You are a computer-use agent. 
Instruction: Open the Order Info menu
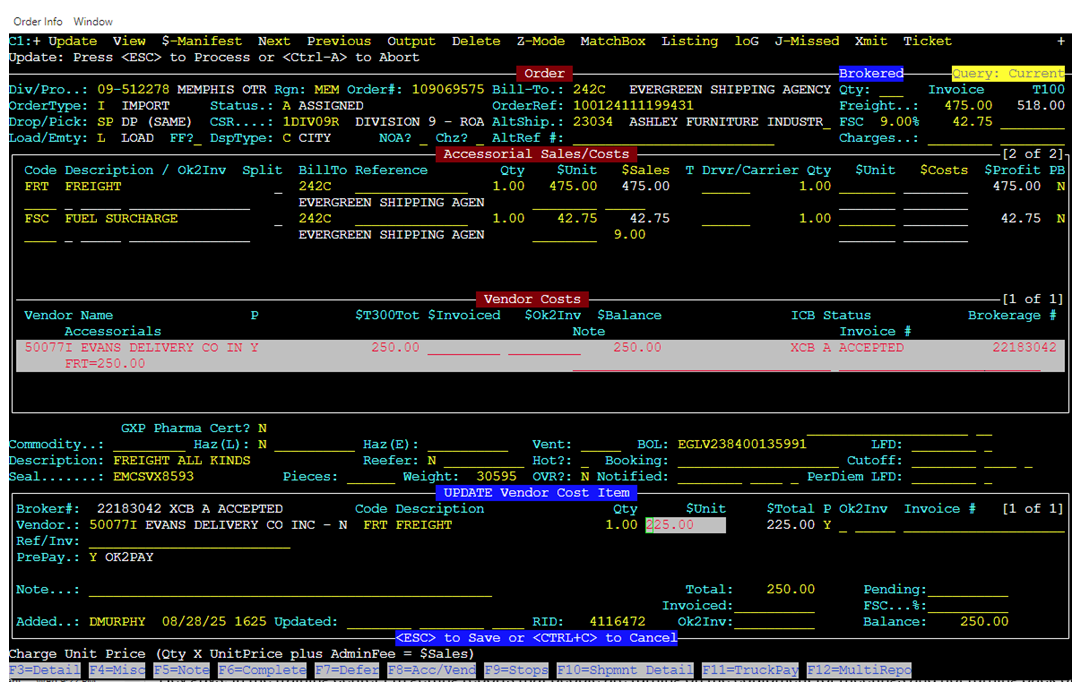(39, 21)
